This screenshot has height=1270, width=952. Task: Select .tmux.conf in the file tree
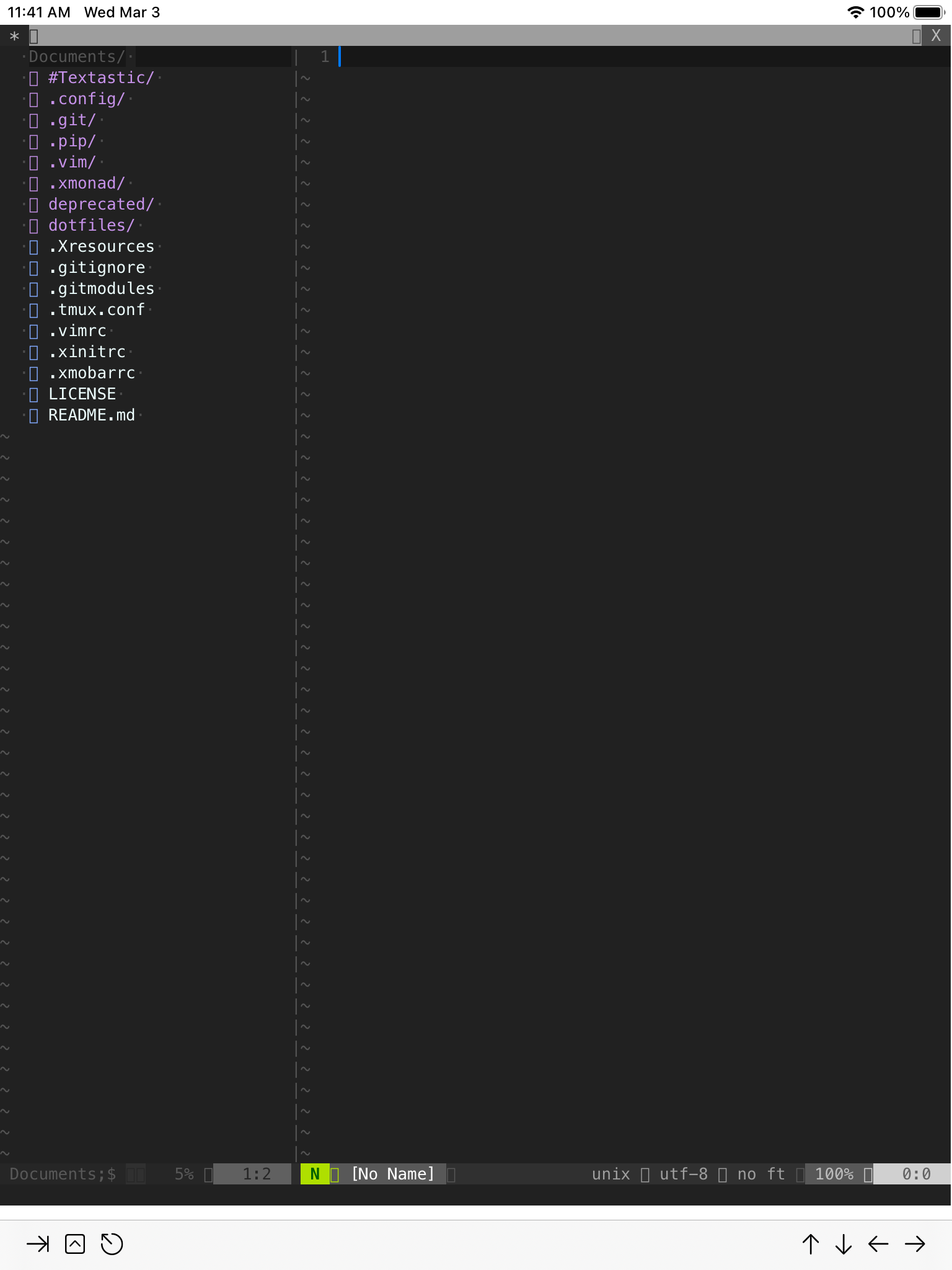point(97,309)
